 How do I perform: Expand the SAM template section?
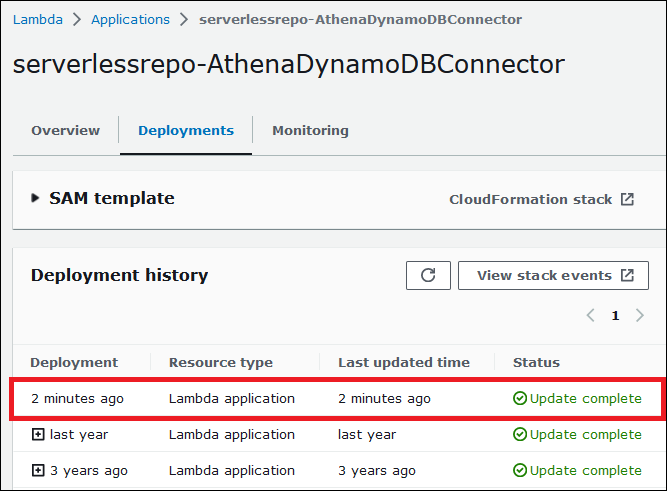[36, 199]
